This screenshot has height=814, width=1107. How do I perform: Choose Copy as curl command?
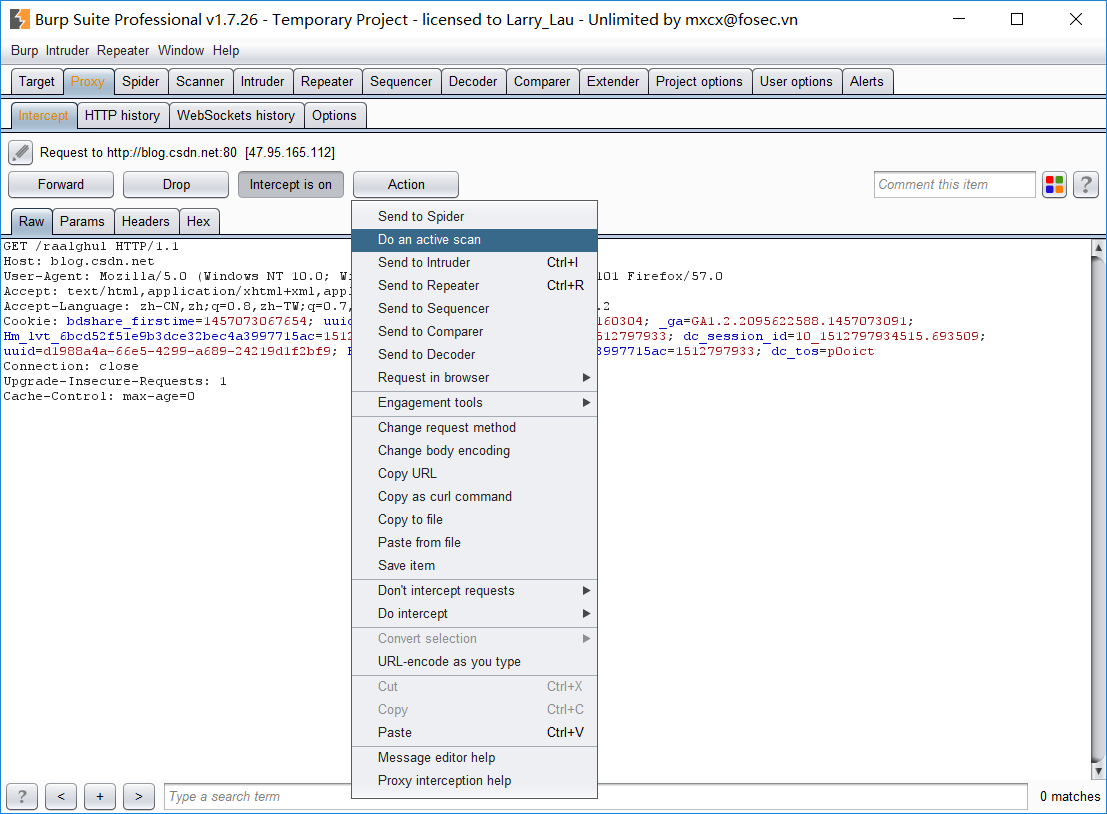474,496
